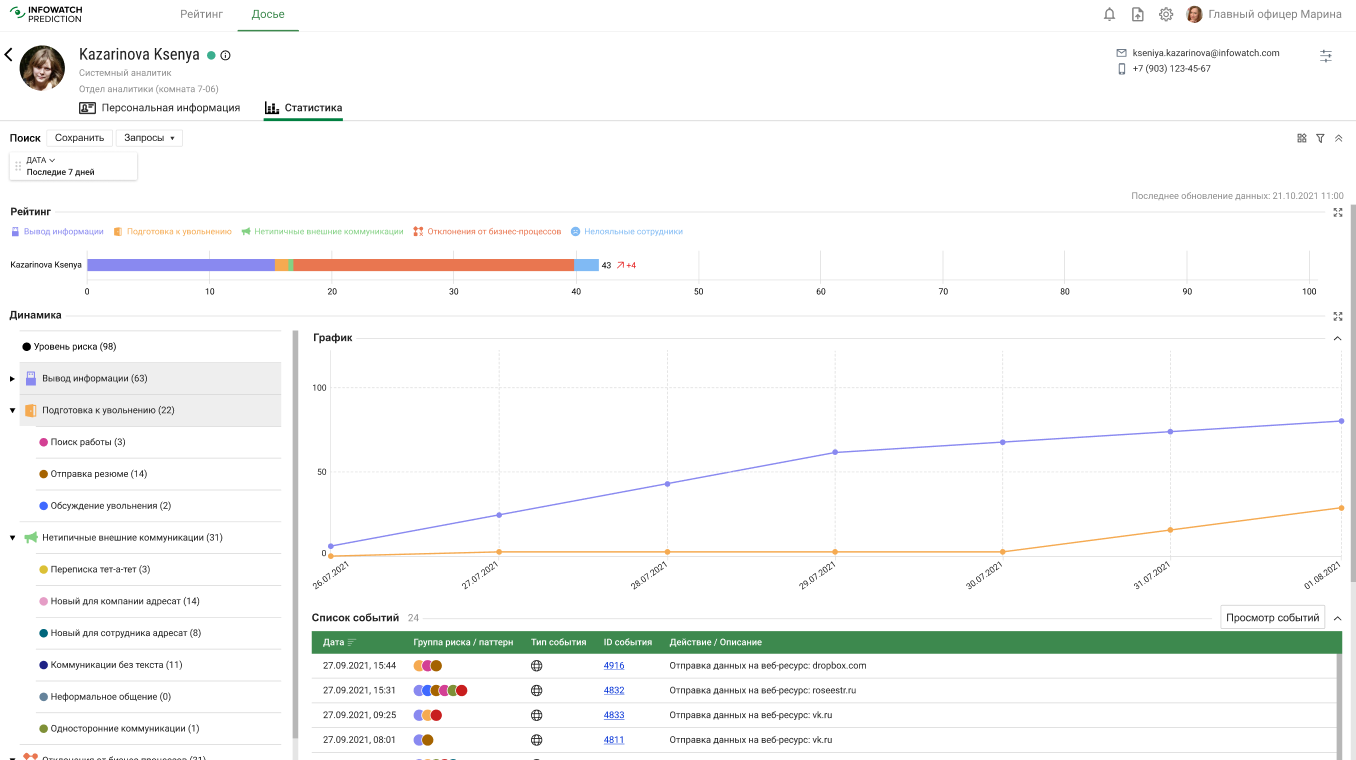Click the orange segment in rating bar
Viewport: 1356px width, 760px height.
[282, 265]
